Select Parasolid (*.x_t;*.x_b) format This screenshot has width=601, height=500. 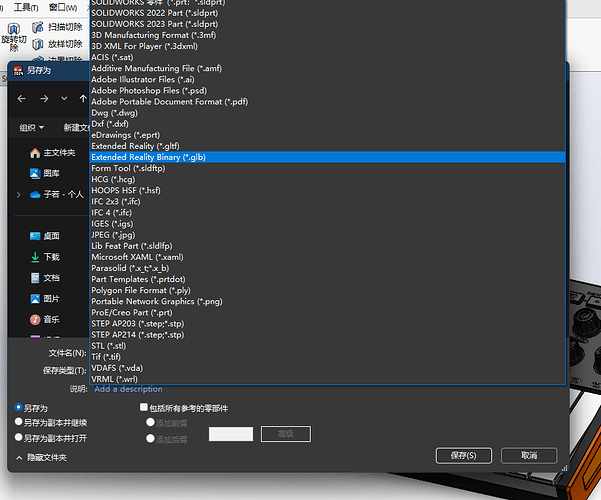[x=327, y=268]
